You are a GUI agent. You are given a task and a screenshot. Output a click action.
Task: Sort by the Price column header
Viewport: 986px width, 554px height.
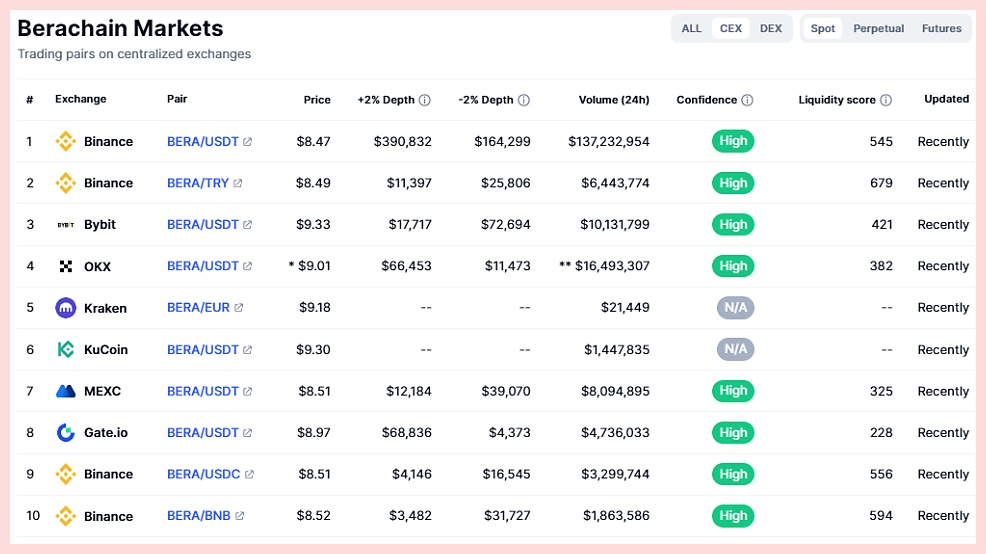[x=317, y=99]
